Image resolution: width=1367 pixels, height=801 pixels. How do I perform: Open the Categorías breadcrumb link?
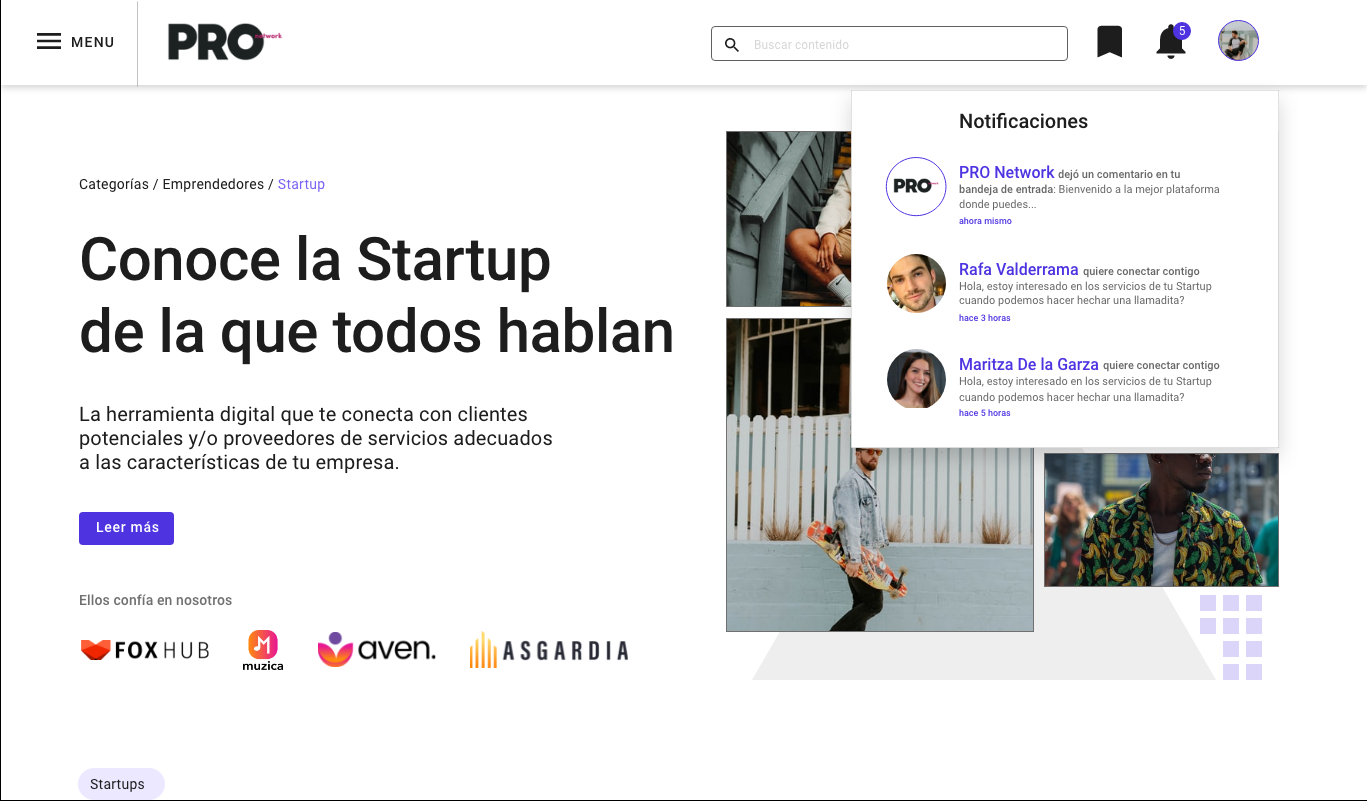pyautogui.click(x=114, y=184)
